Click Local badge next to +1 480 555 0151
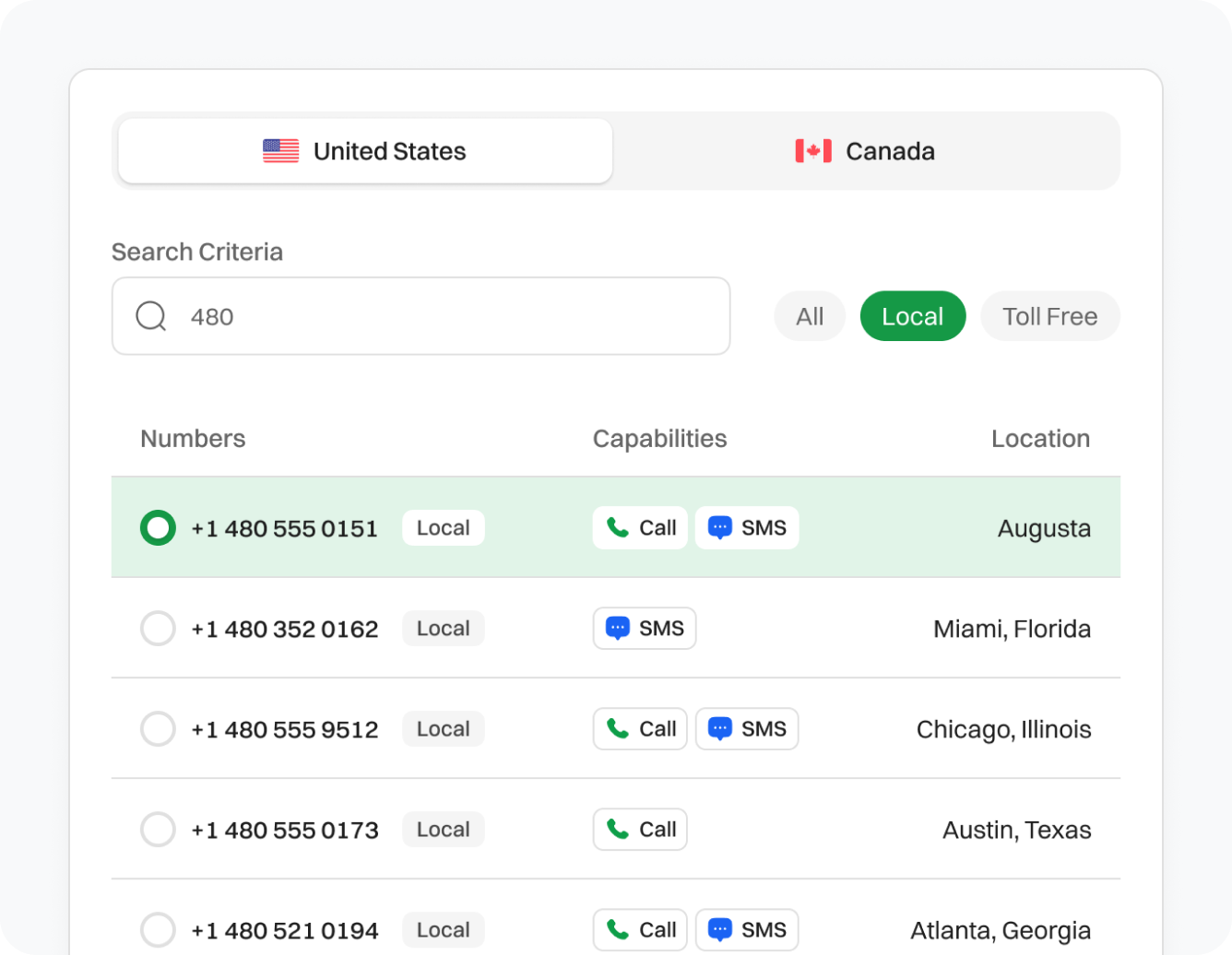The height and width of the screenshot is (955, 1232). point(443,528)
